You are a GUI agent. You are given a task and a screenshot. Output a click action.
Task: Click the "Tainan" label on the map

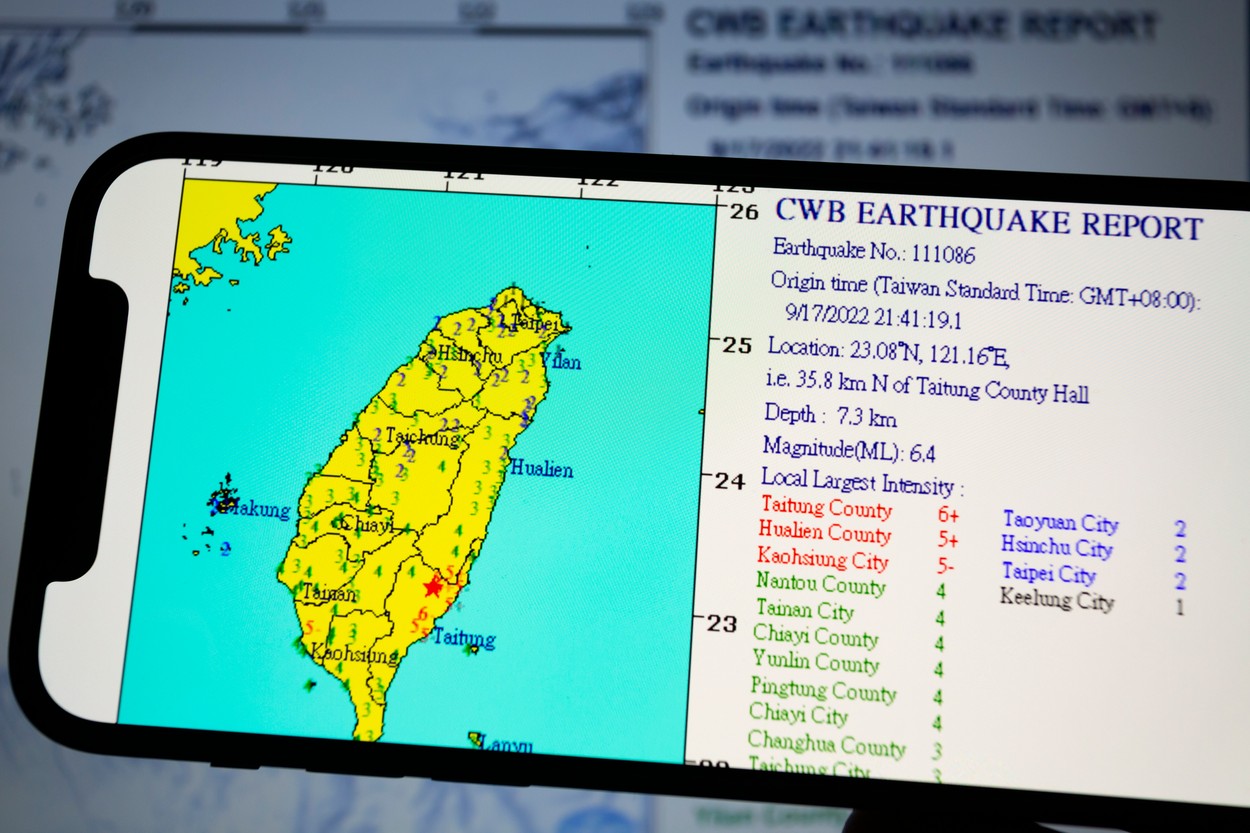pos(328,593)
